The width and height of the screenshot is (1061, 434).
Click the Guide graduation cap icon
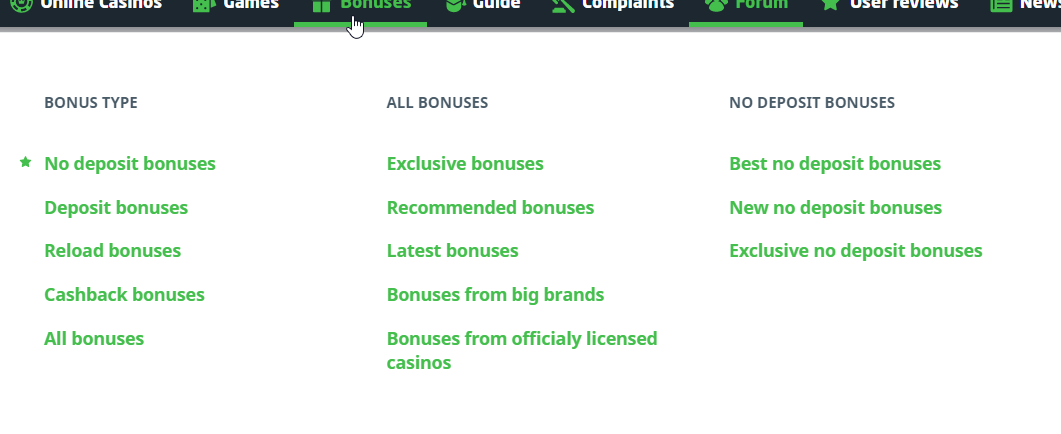point(454,4)
